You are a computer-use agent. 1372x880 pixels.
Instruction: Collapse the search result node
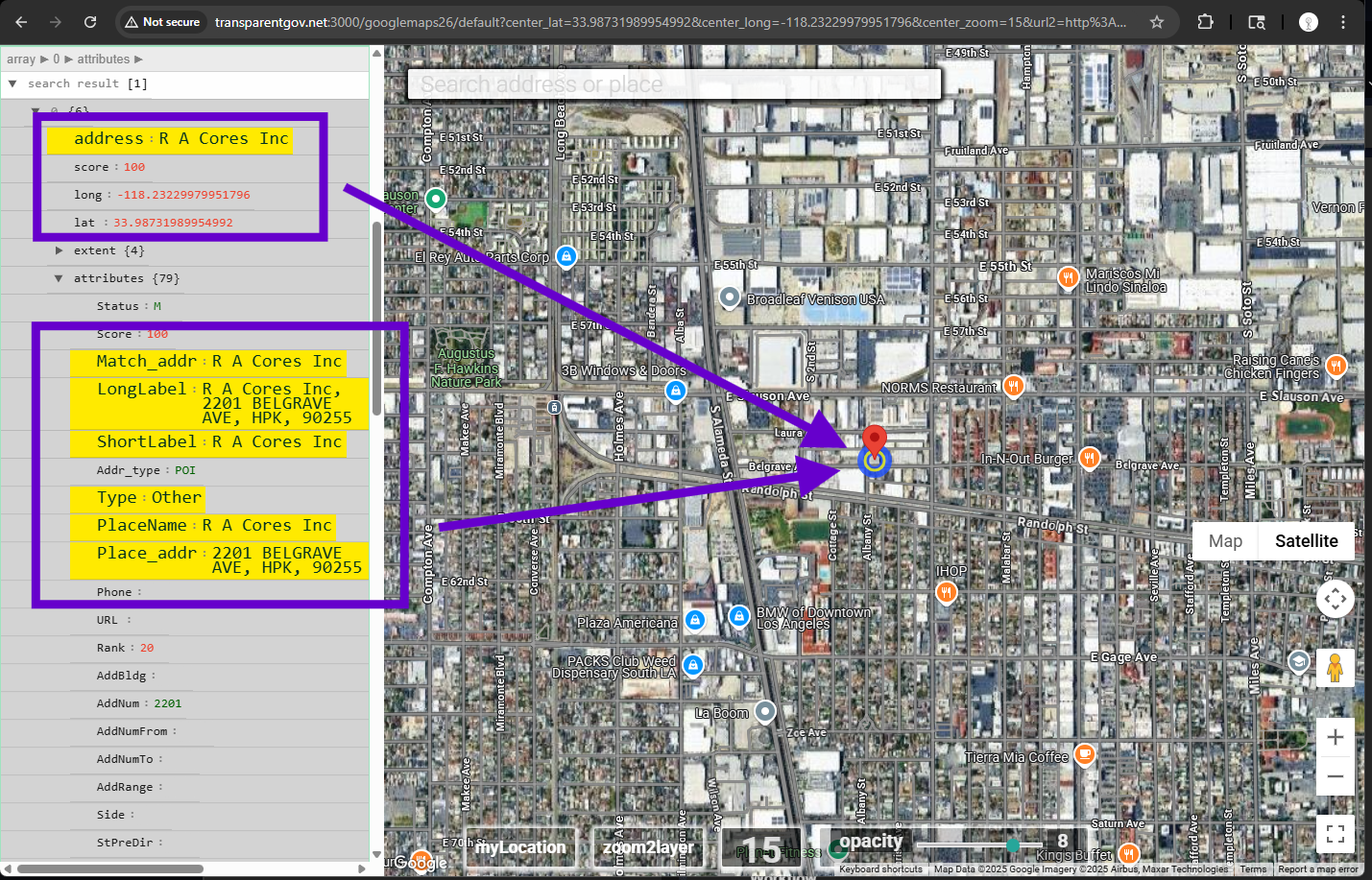12,83
